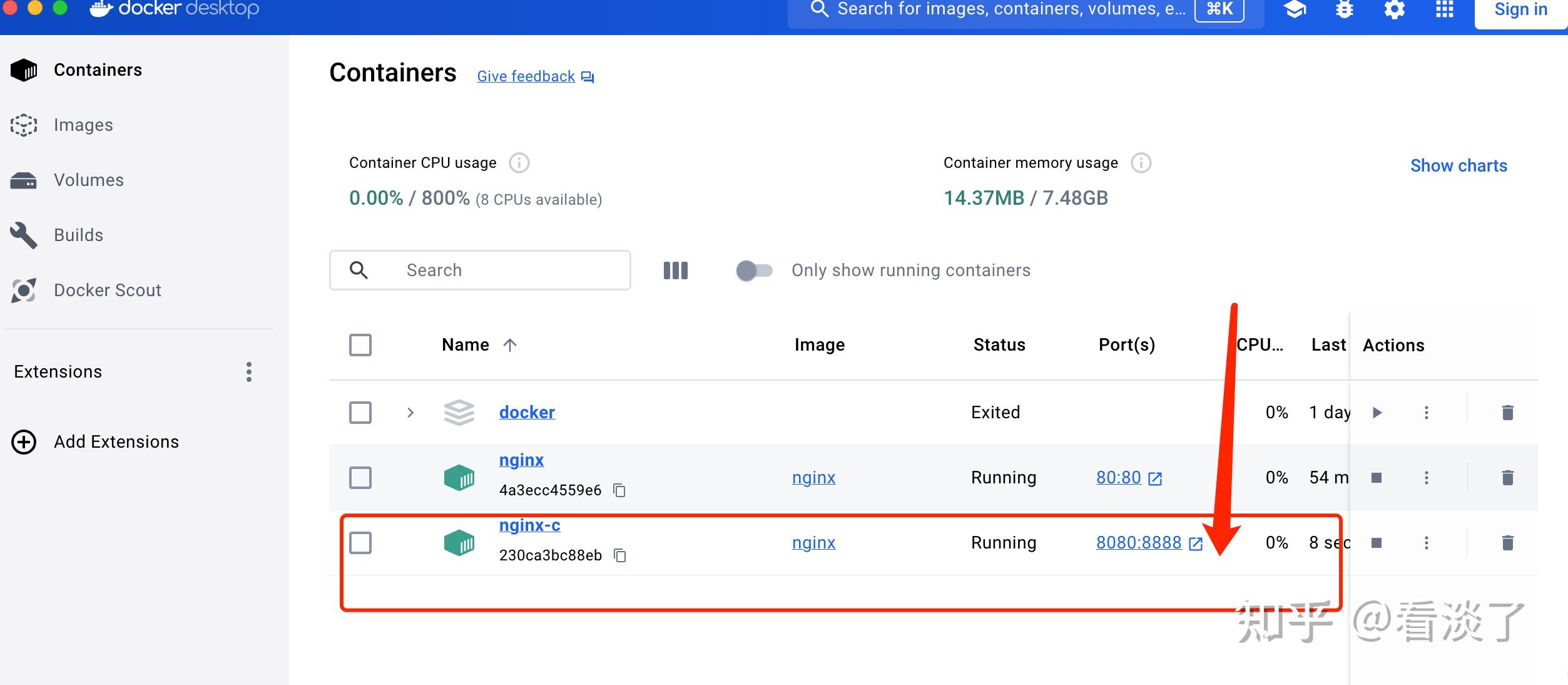Go to Images in the sidebar
This screenshot has width=1568, height=685.
(x=83, y=125)
